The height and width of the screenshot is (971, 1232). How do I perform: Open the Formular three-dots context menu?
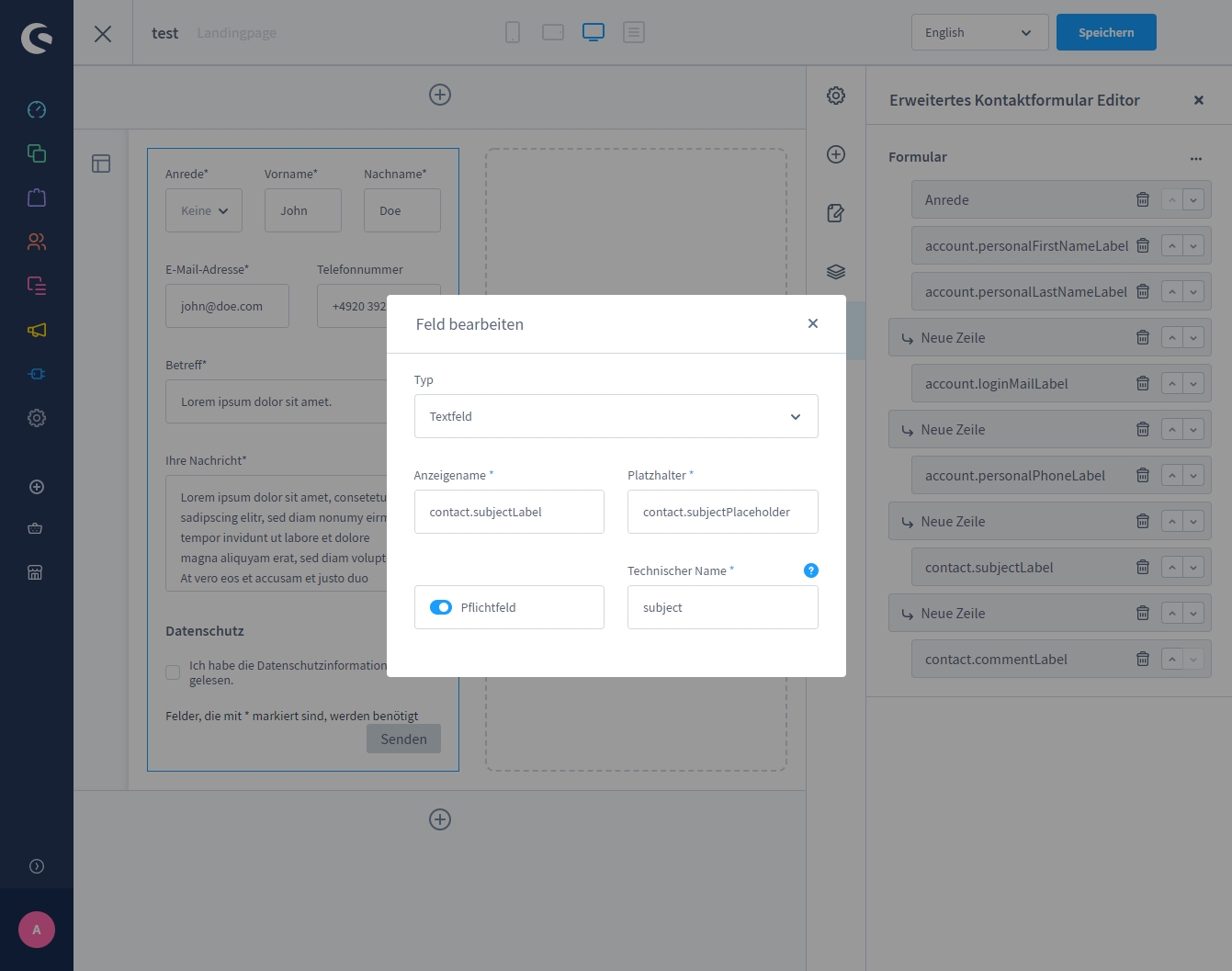tap(1195, 158)
